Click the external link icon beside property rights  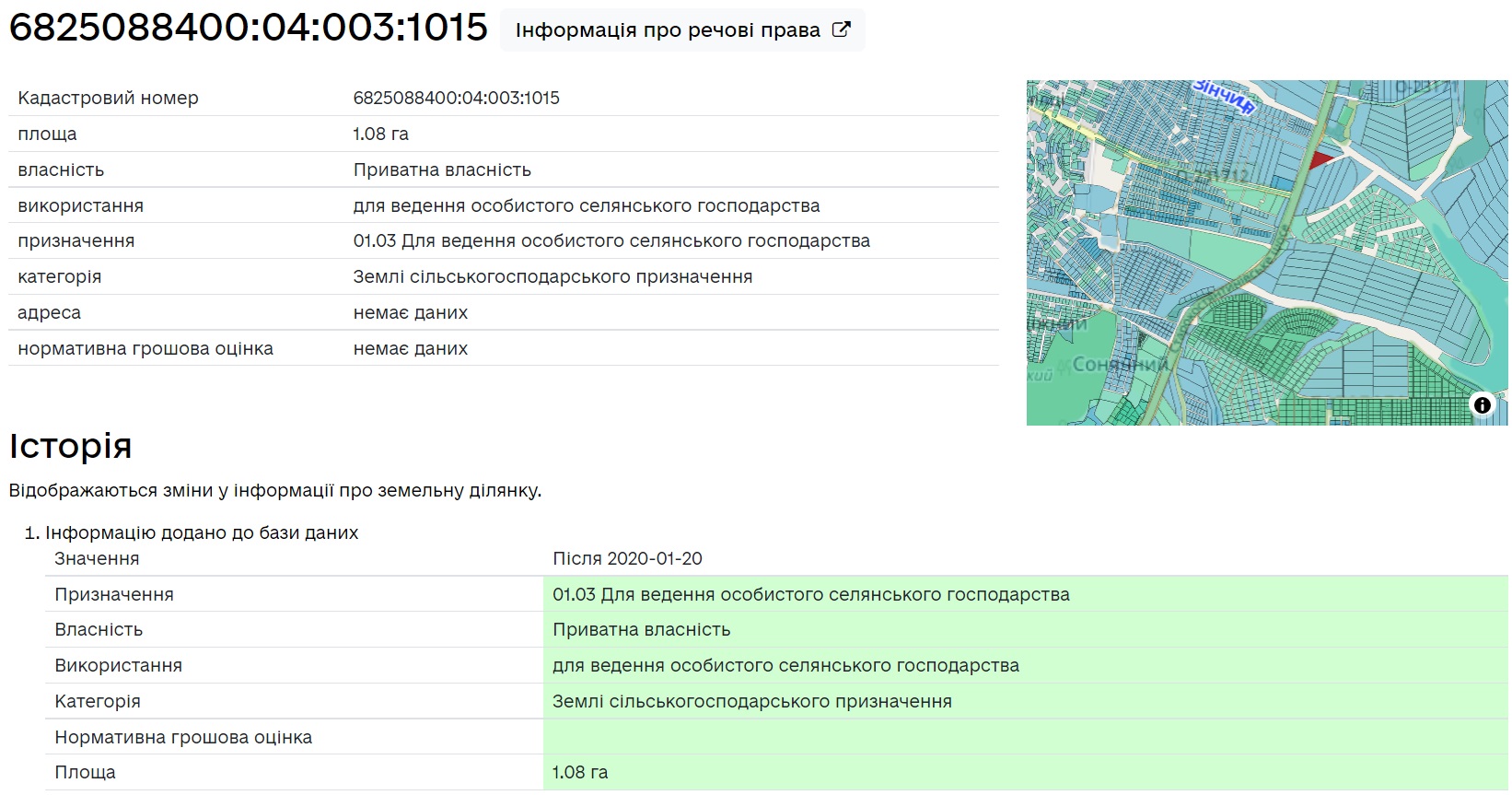841,29
